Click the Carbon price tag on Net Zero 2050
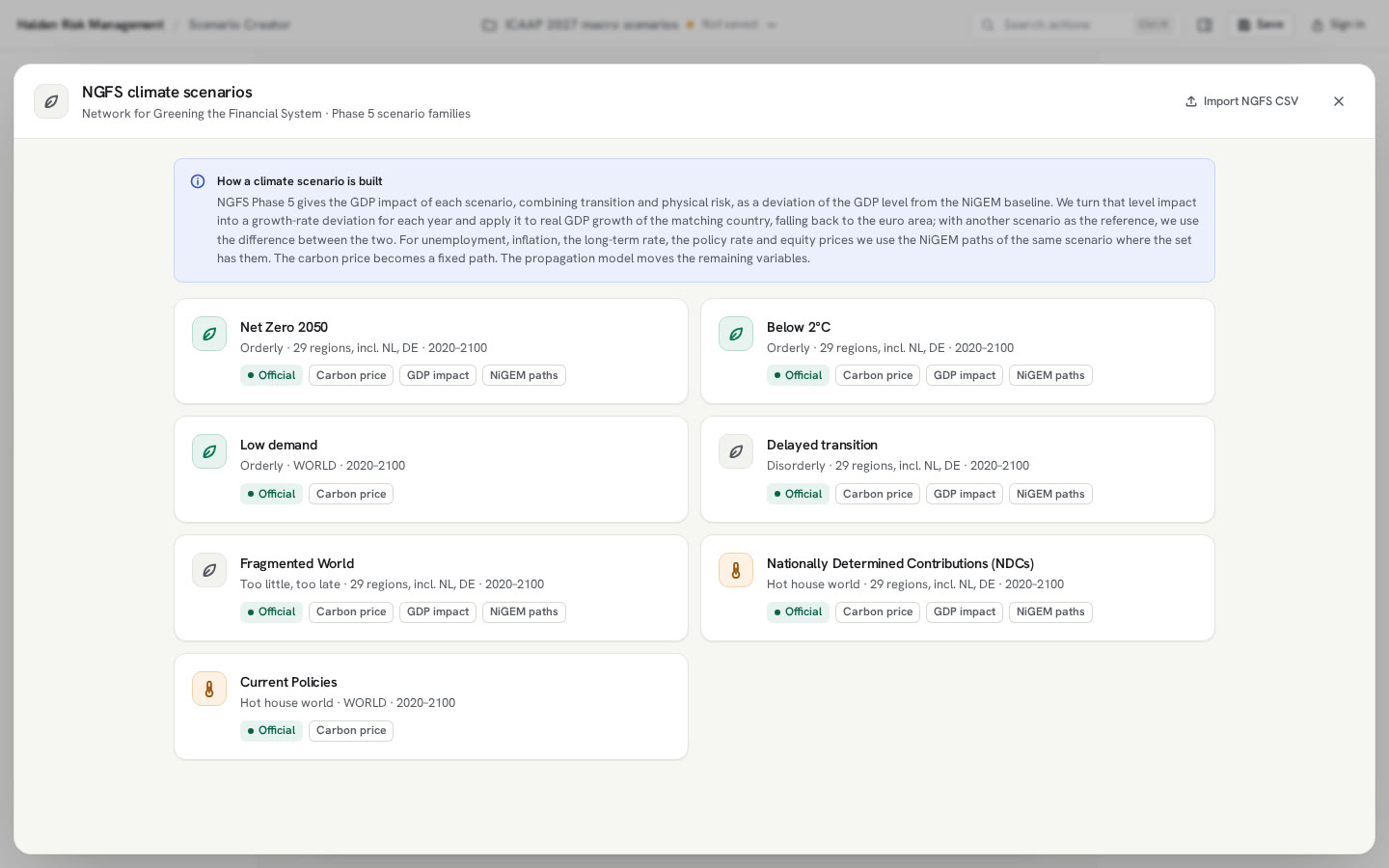Viewport: 1389px width, 868px height. click(x=351, y=375)
